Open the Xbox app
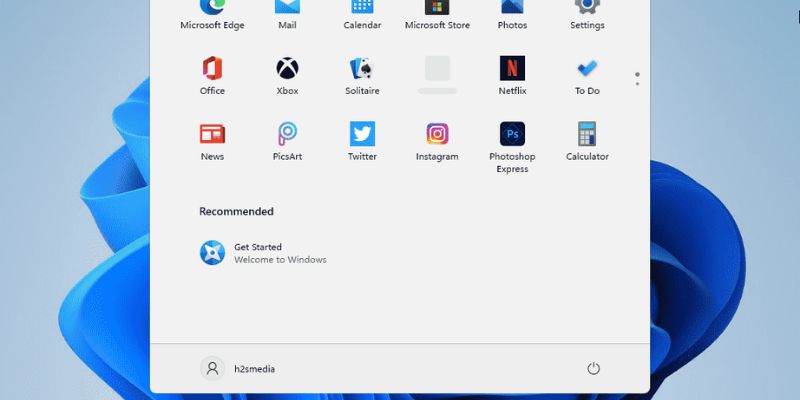 pyautogui.click(x=287, y=76)
